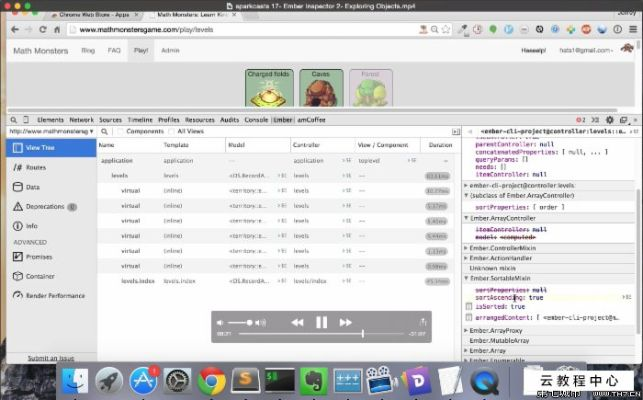Image resolution: width=643 pixels, height=400 pixels.
Task: Expand Ember.Array section
Action: [549, 351]
